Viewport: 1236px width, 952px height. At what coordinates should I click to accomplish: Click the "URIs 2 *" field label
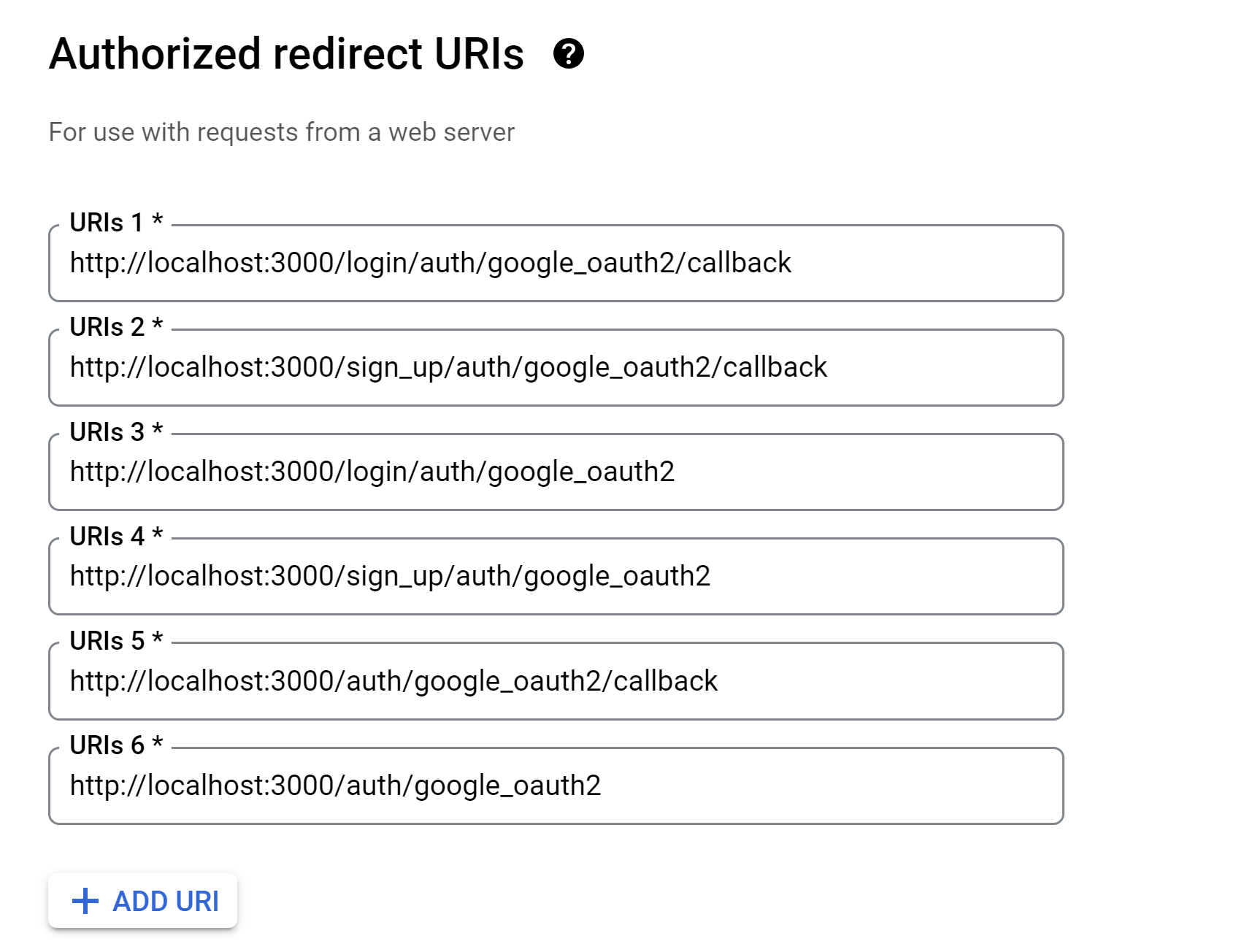tap(116, 327)
